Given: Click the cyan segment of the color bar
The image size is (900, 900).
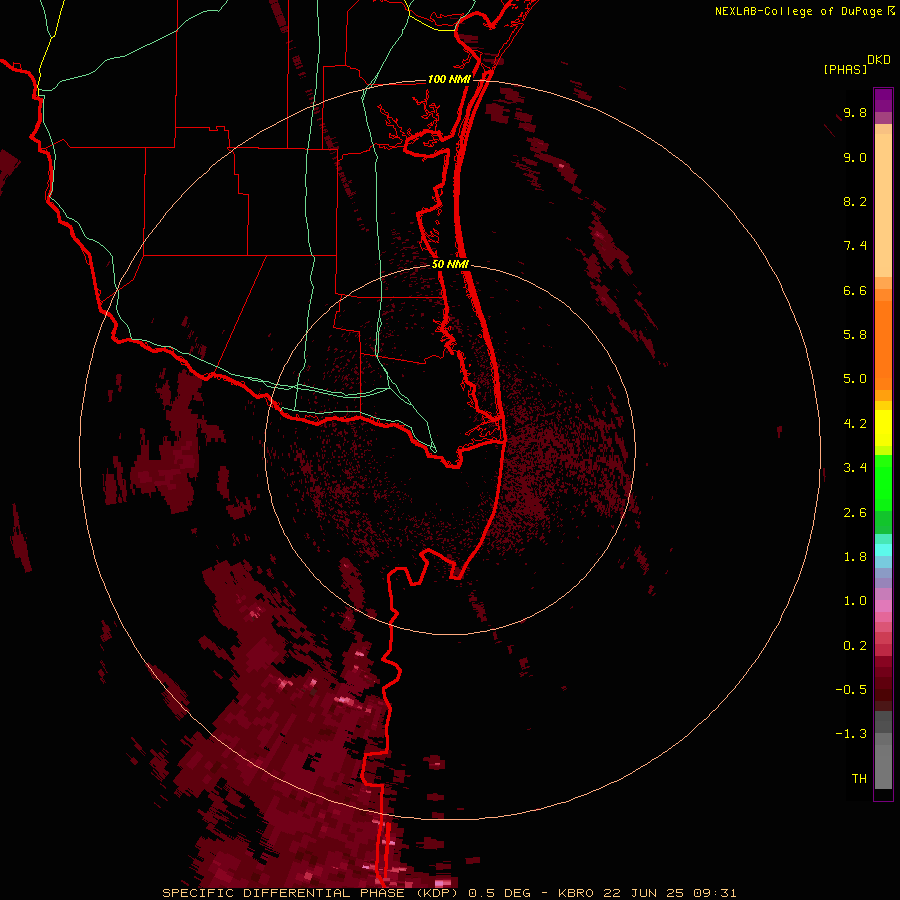Looking at the screenshot, I should (883, 550).
